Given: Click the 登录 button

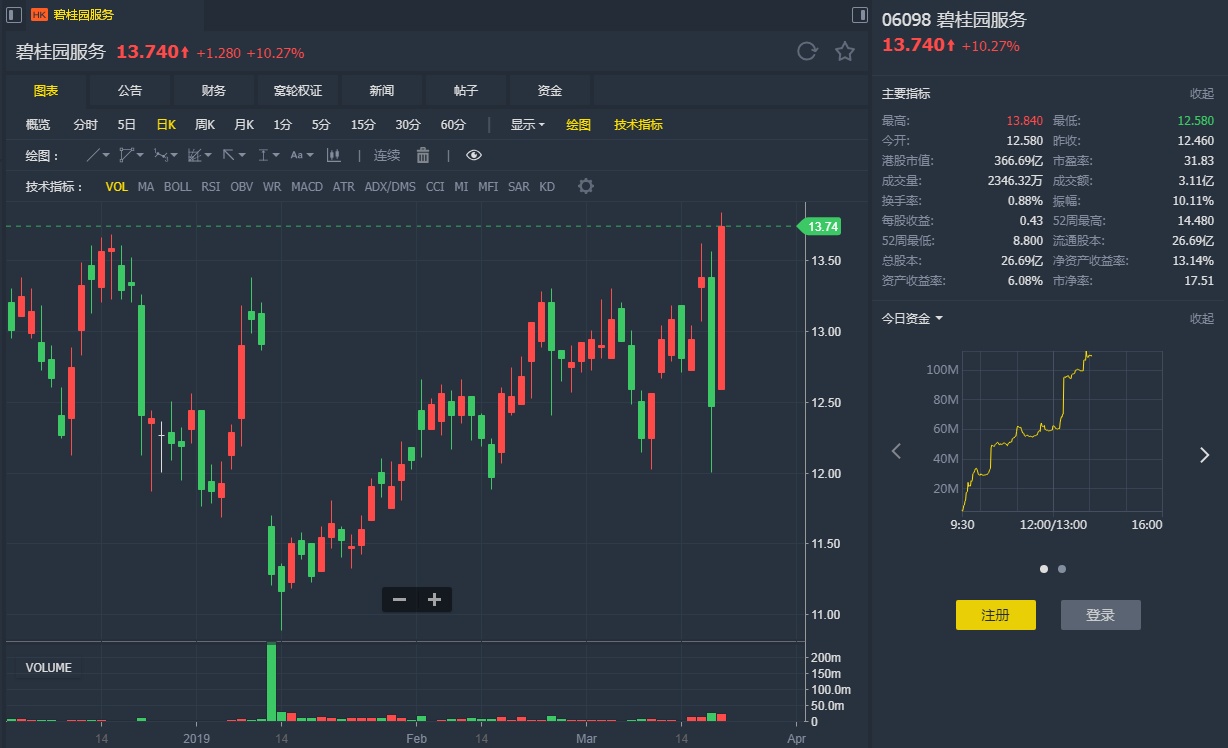Looking at the screenshot, I should 1100,615.
